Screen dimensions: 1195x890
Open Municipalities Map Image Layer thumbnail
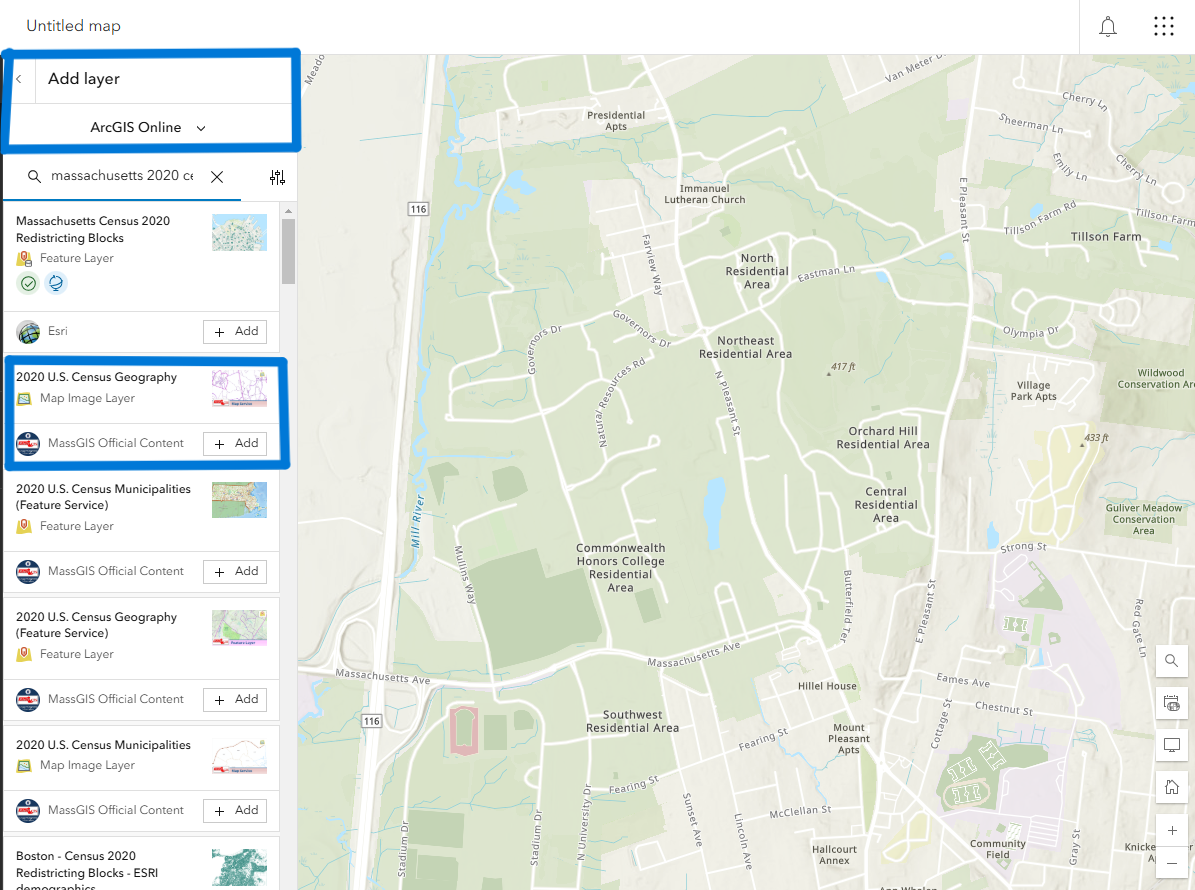click(x=239, y=756)
